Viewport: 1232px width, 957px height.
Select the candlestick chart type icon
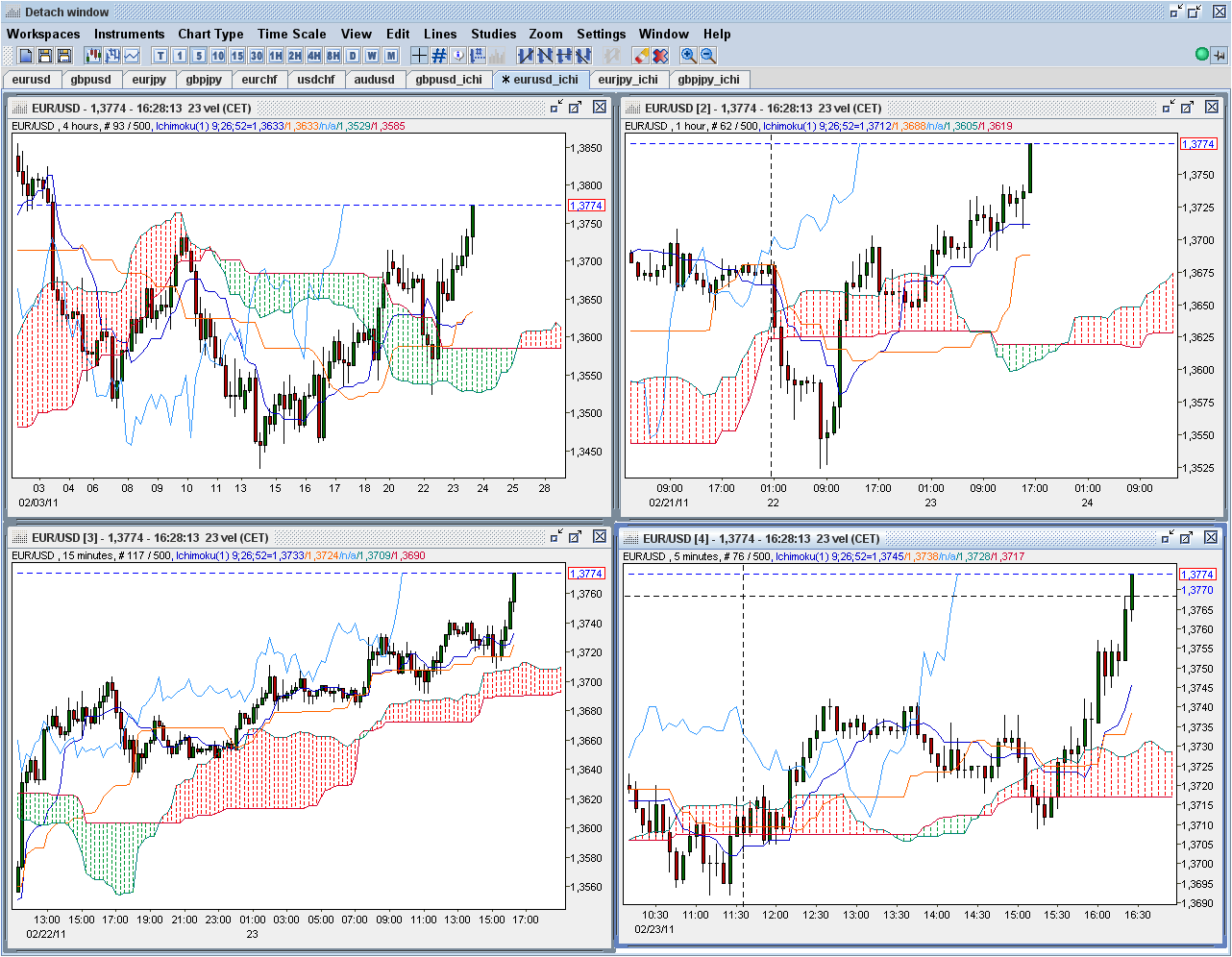click(93, 56)
